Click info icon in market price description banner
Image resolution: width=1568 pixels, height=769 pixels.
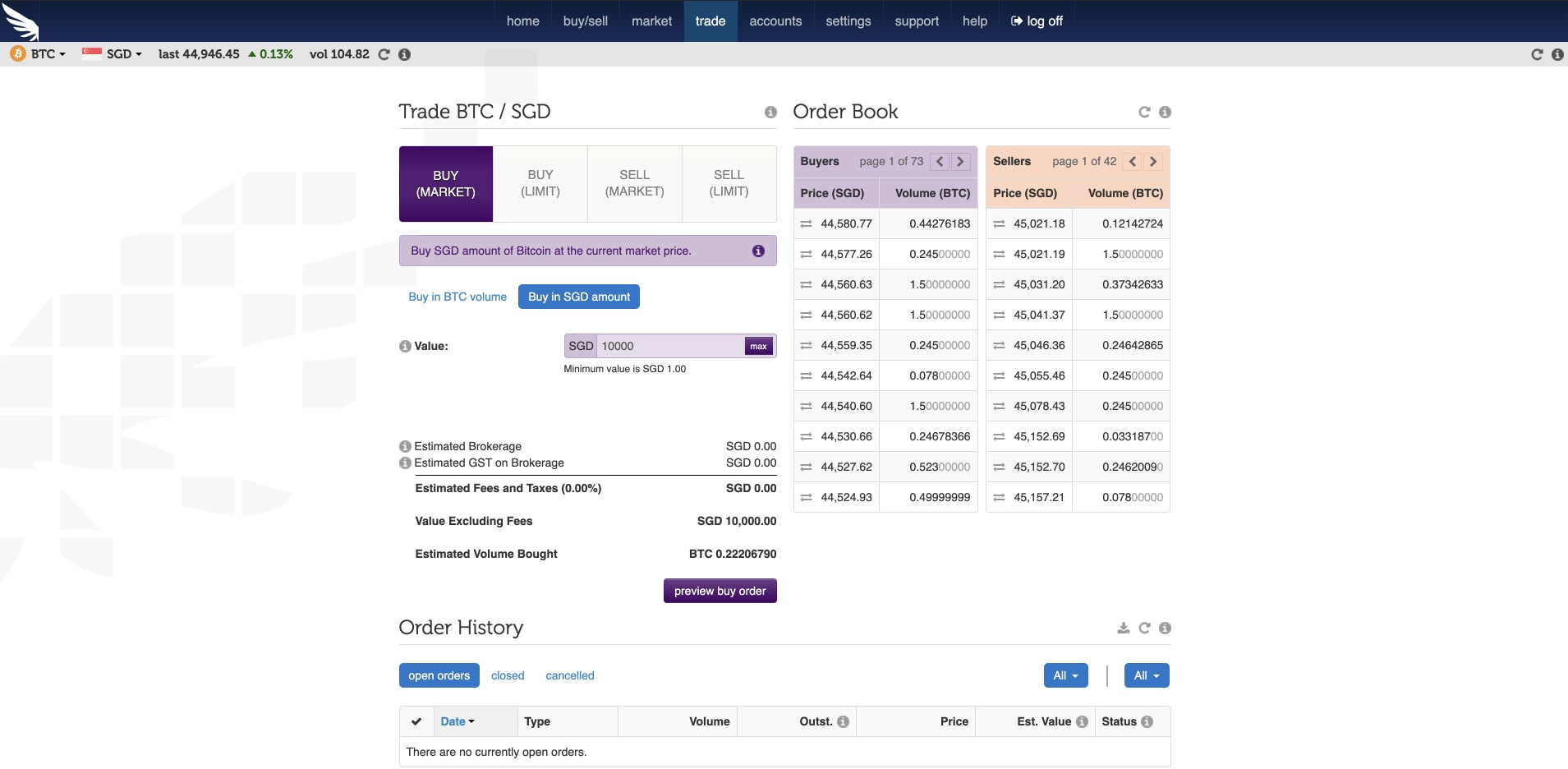[x=758, y=251]
